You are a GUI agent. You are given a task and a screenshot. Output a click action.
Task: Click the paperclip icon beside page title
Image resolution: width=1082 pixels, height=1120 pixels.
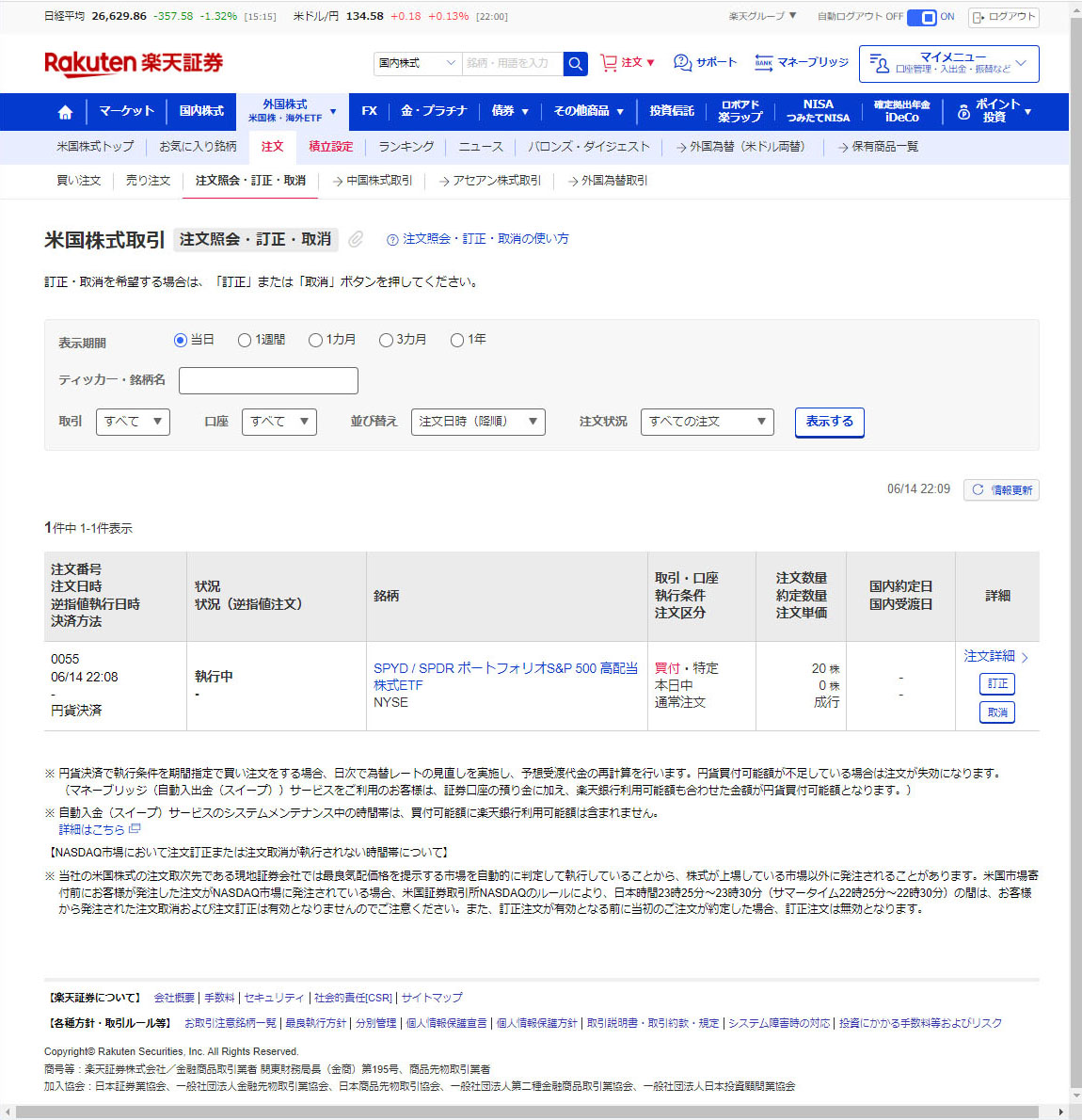[x=356, y=239]
